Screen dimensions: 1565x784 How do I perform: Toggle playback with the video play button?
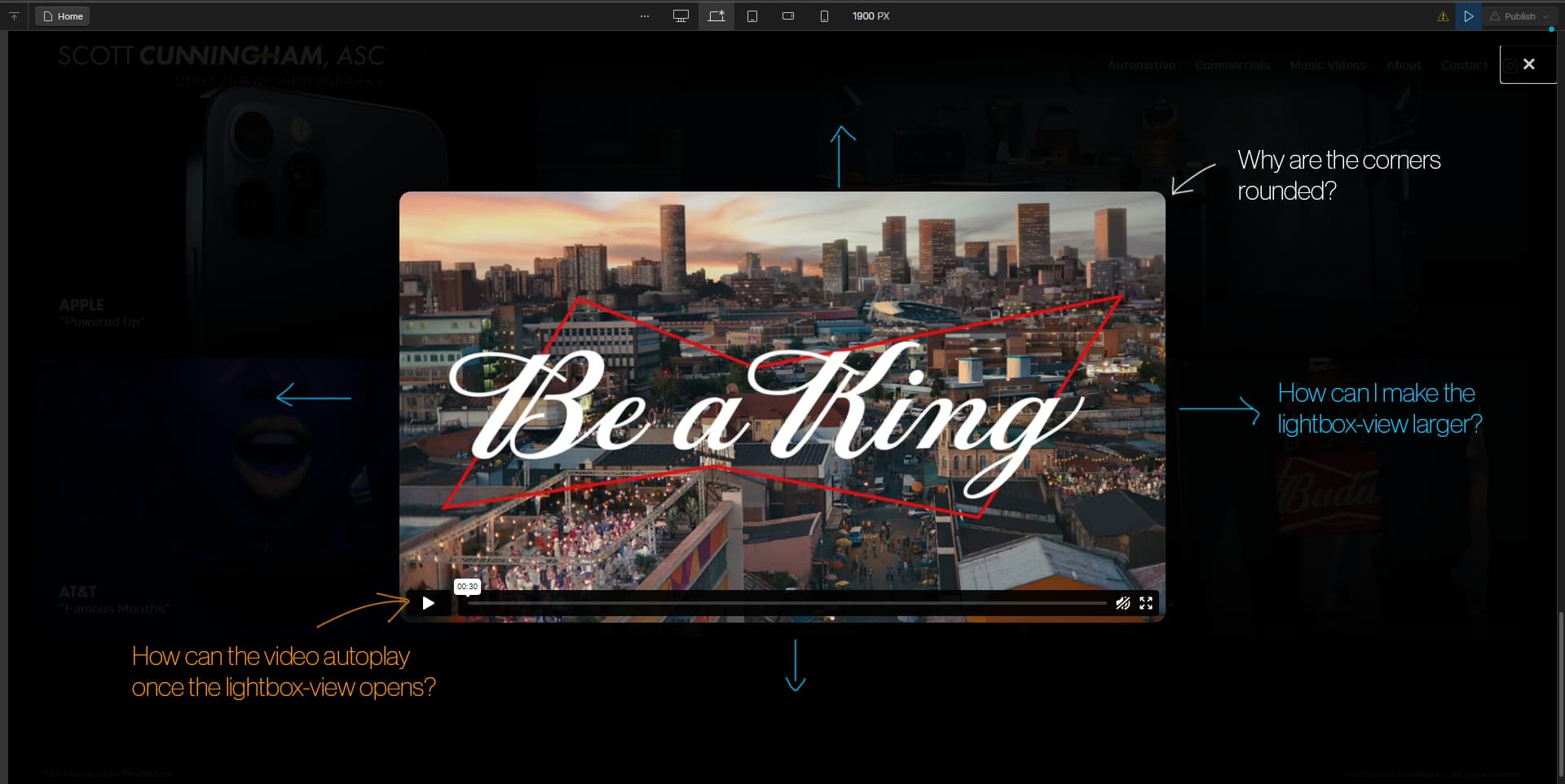click(428, 603)
